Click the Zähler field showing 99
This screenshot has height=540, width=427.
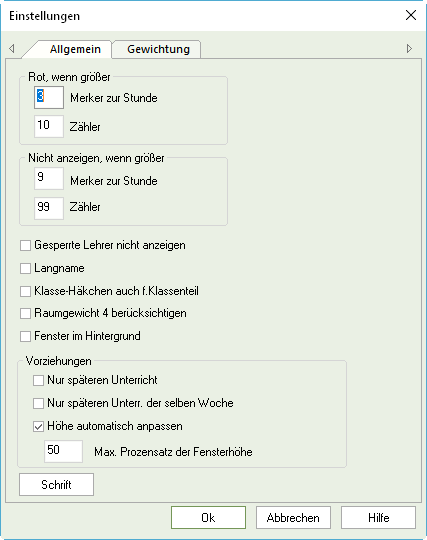tap(49, 208)
